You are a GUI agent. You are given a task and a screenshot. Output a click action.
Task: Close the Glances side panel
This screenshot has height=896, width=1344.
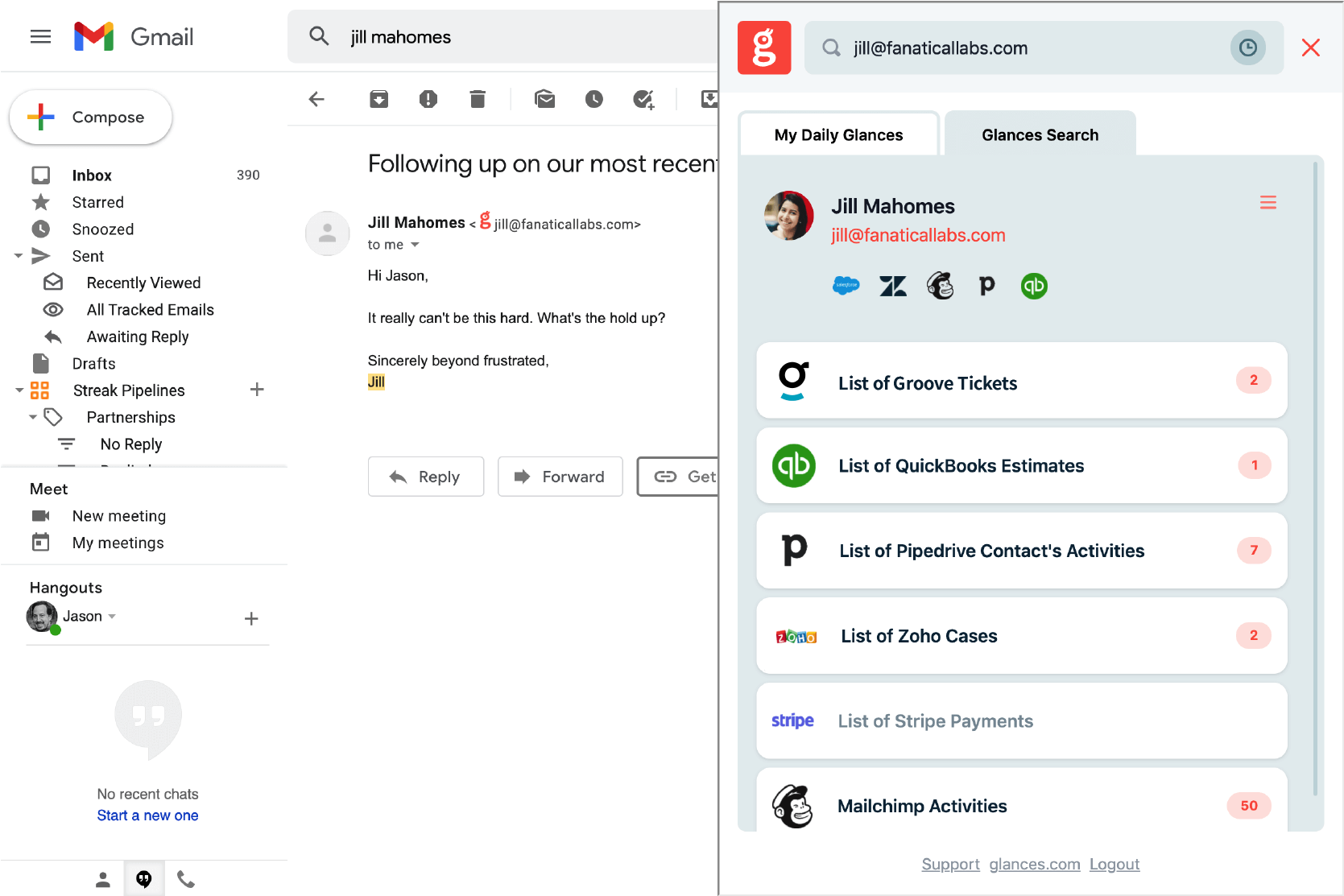click(1311, 47)
